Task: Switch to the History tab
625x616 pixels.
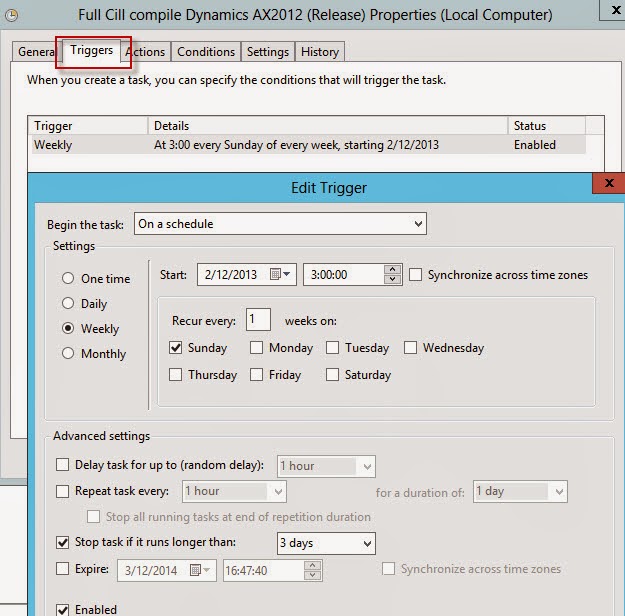Action: (x=320, y=51)
